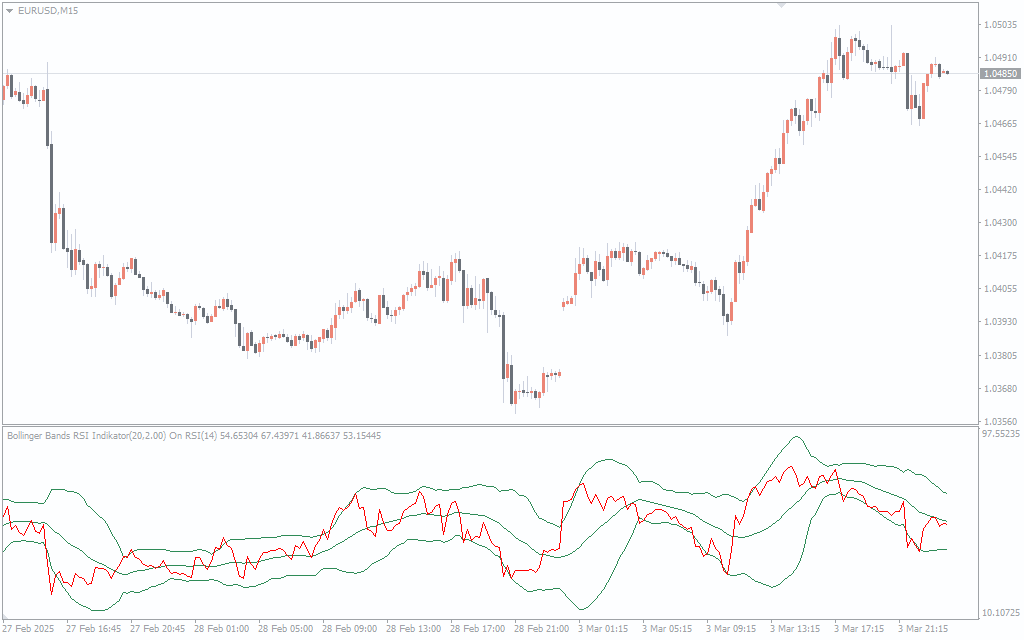Click the 28 Feb 21:00 time label
The width and height of the screenshot is (1024, 640).
pyautogui.click(x=541, y=629)
